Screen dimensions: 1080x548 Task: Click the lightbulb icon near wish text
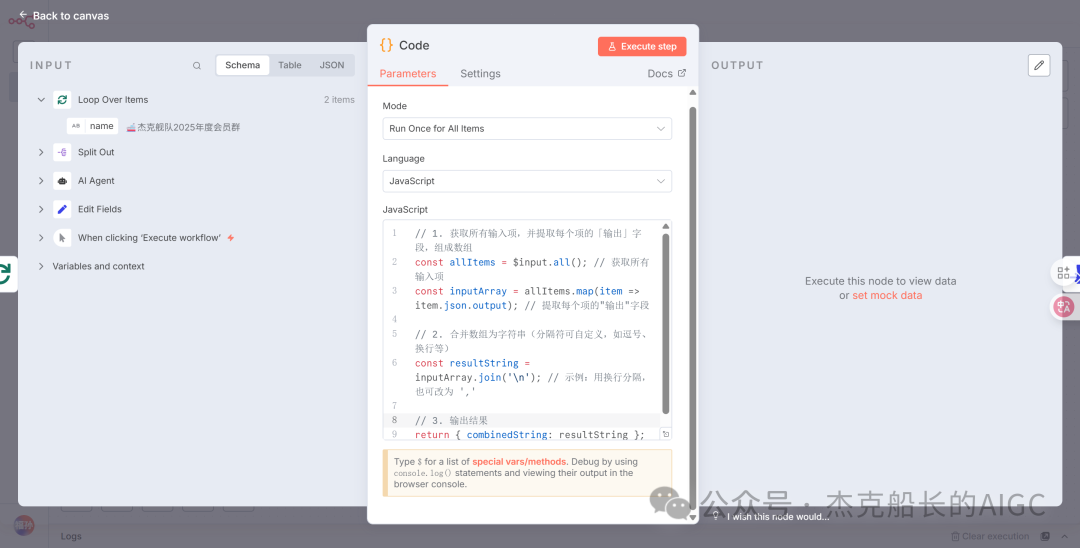(x=716, y=516)
